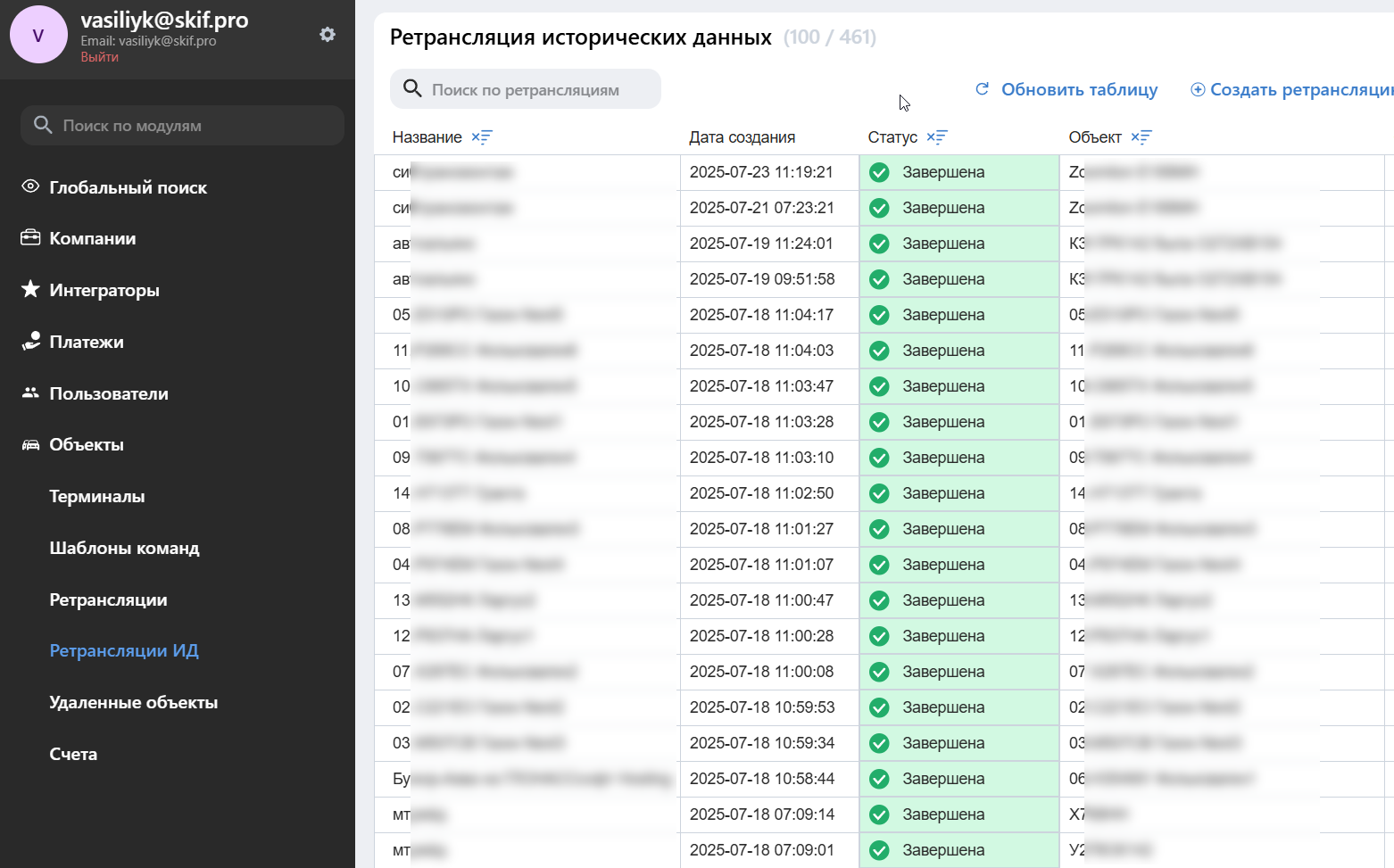The image size is (1394, 868).
Task: Click the Платежи hand-coin icon
Action: click(30, 341)
